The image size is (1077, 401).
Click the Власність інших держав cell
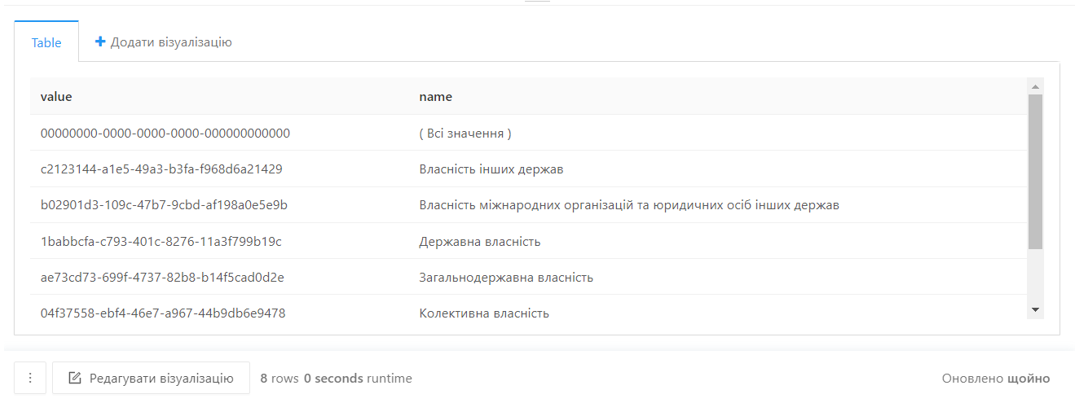(x=491, y=169)
